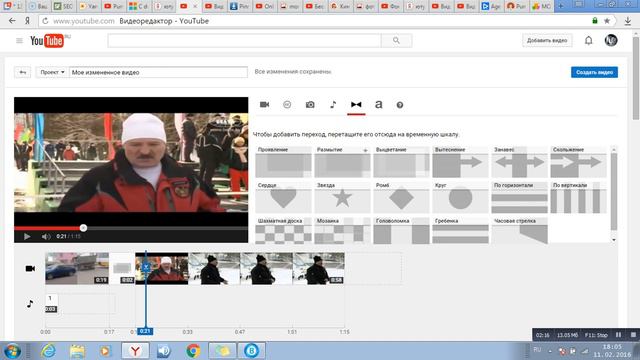Image resolution: width=640 pixels, height=360 pixels.
Task: Open the account avatar menu
Action: 611,40
